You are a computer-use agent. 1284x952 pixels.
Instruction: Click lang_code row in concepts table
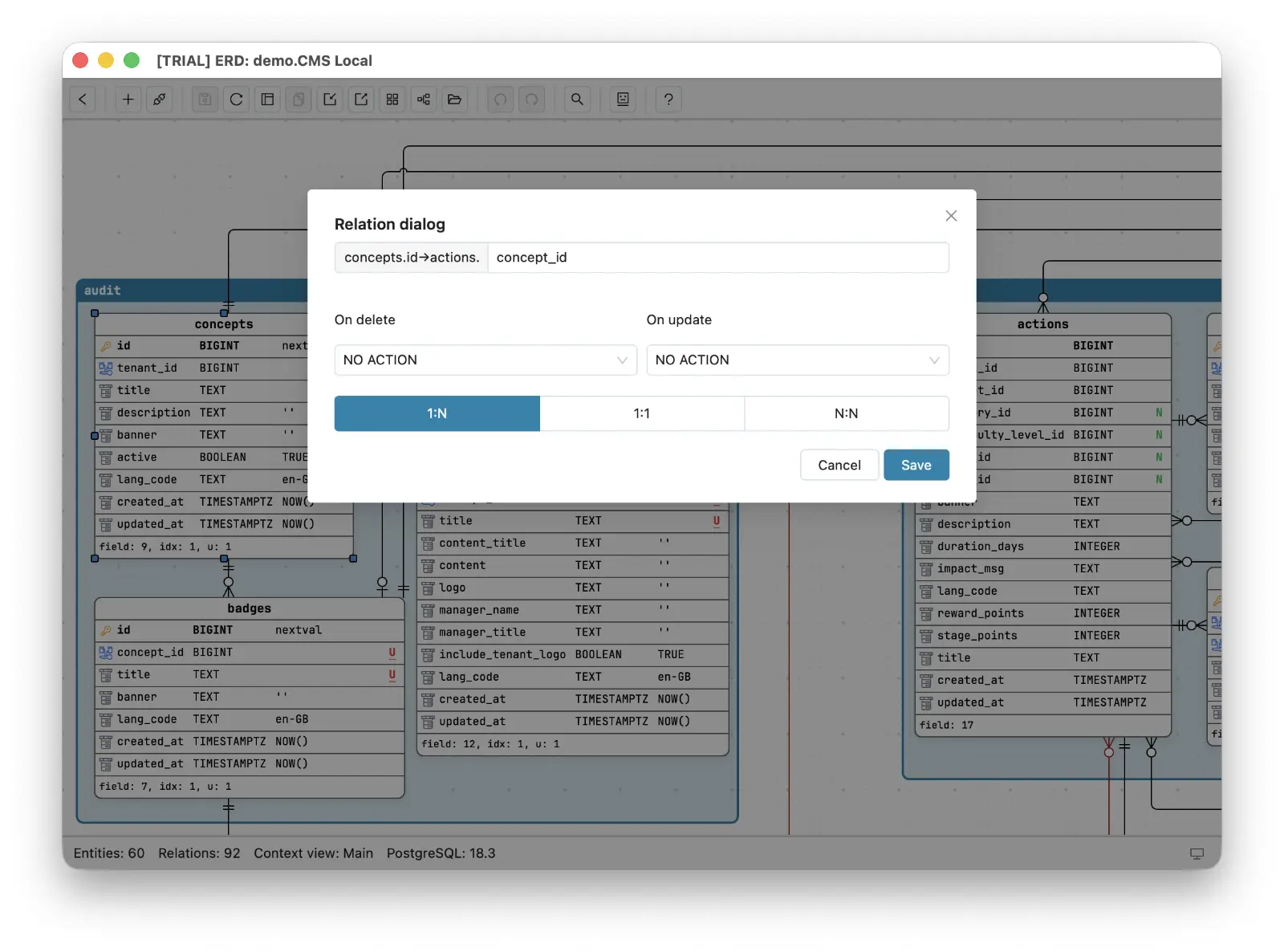point(201,480)
